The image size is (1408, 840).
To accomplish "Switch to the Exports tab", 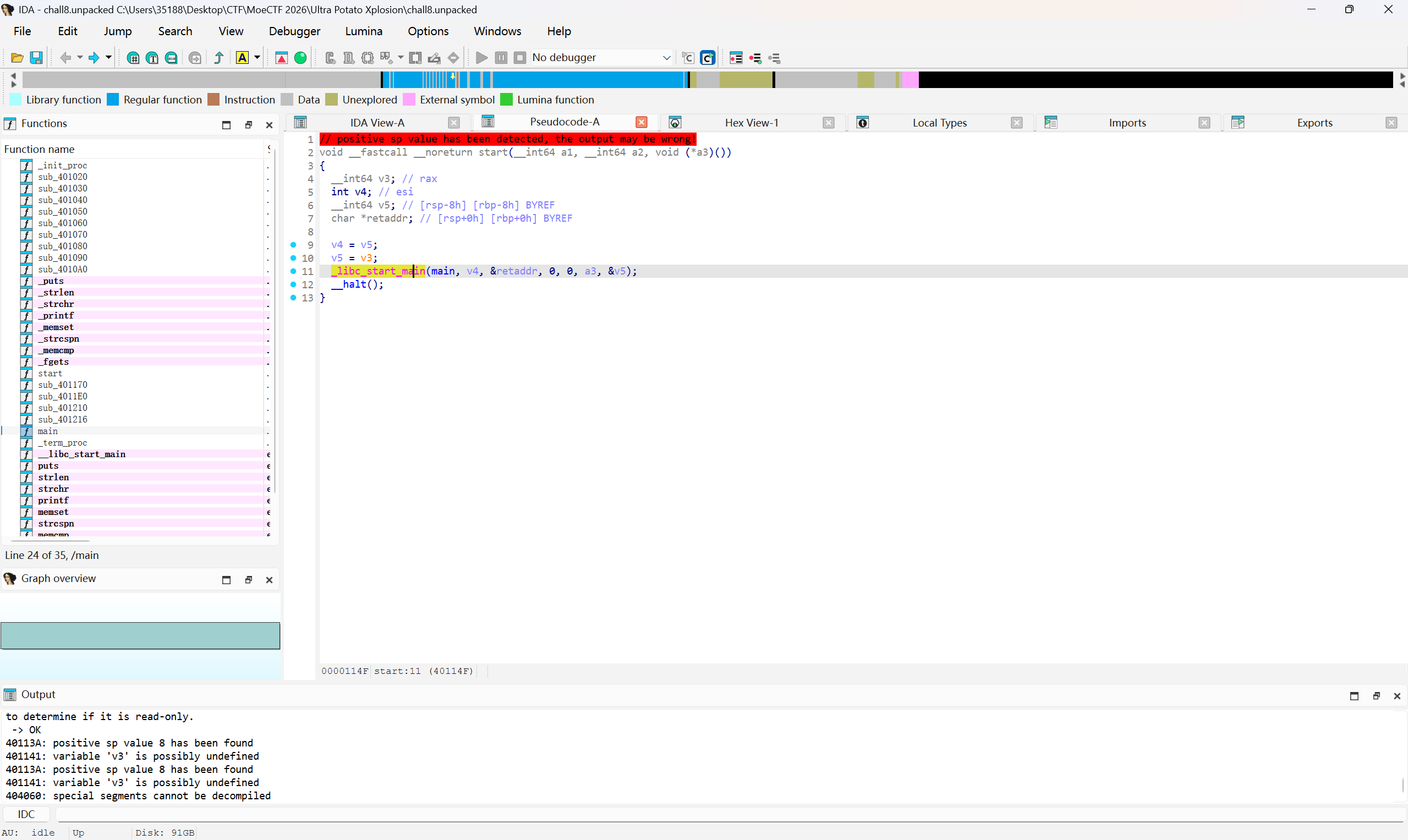I will pos(1314,123).
